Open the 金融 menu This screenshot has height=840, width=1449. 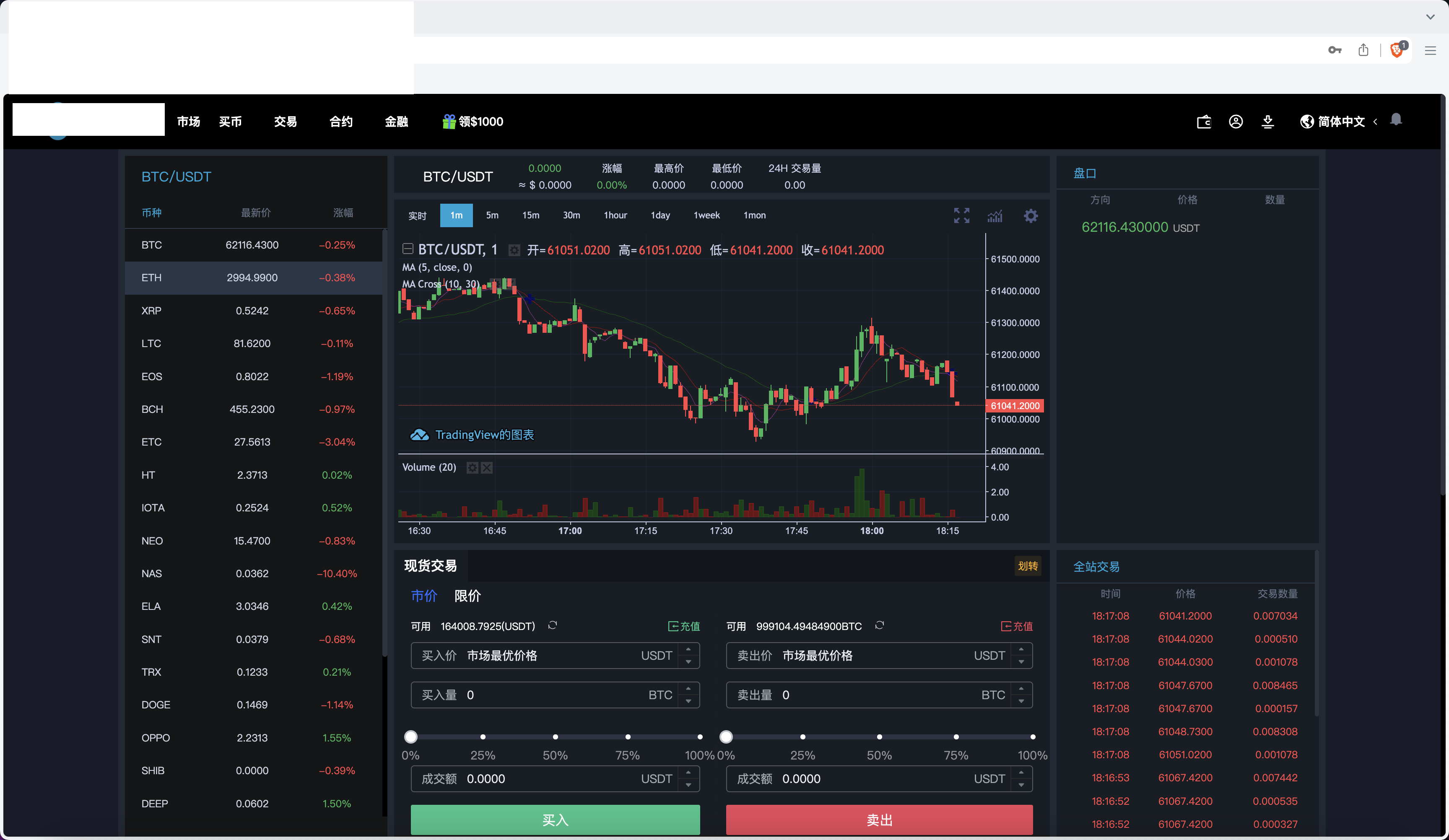click(396, 122)
